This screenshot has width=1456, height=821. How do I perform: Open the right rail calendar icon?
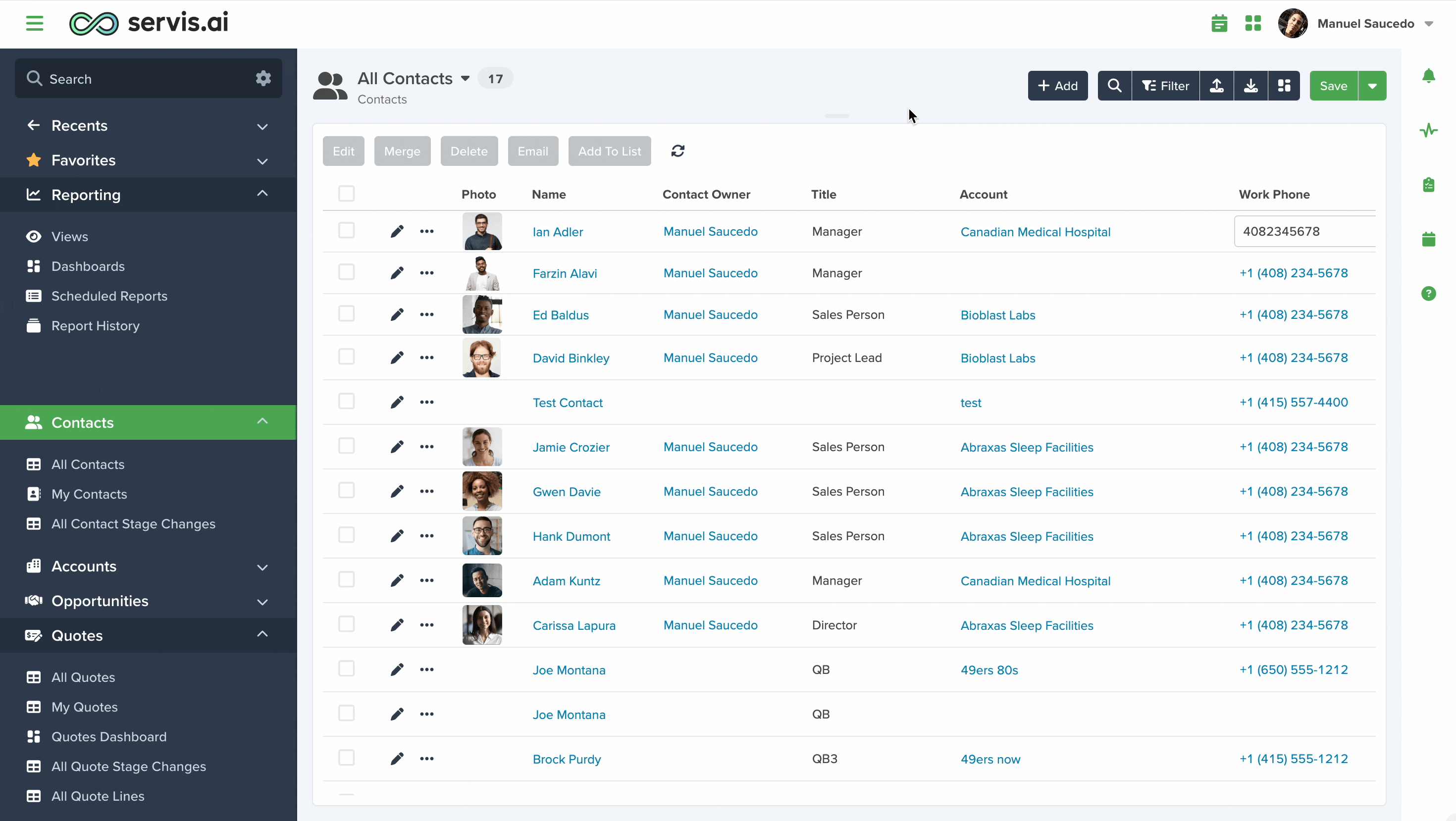[x=1428, y=239]
